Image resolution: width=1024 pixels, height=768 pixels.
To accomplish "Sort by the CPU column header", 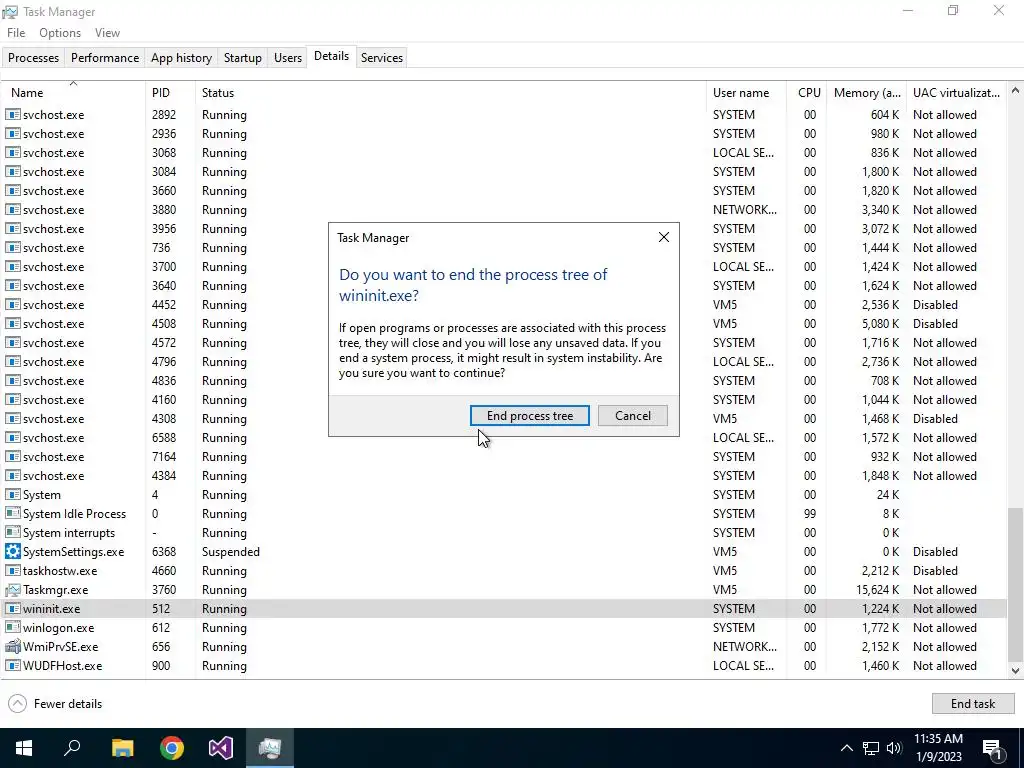I will [x=807, y=93].
